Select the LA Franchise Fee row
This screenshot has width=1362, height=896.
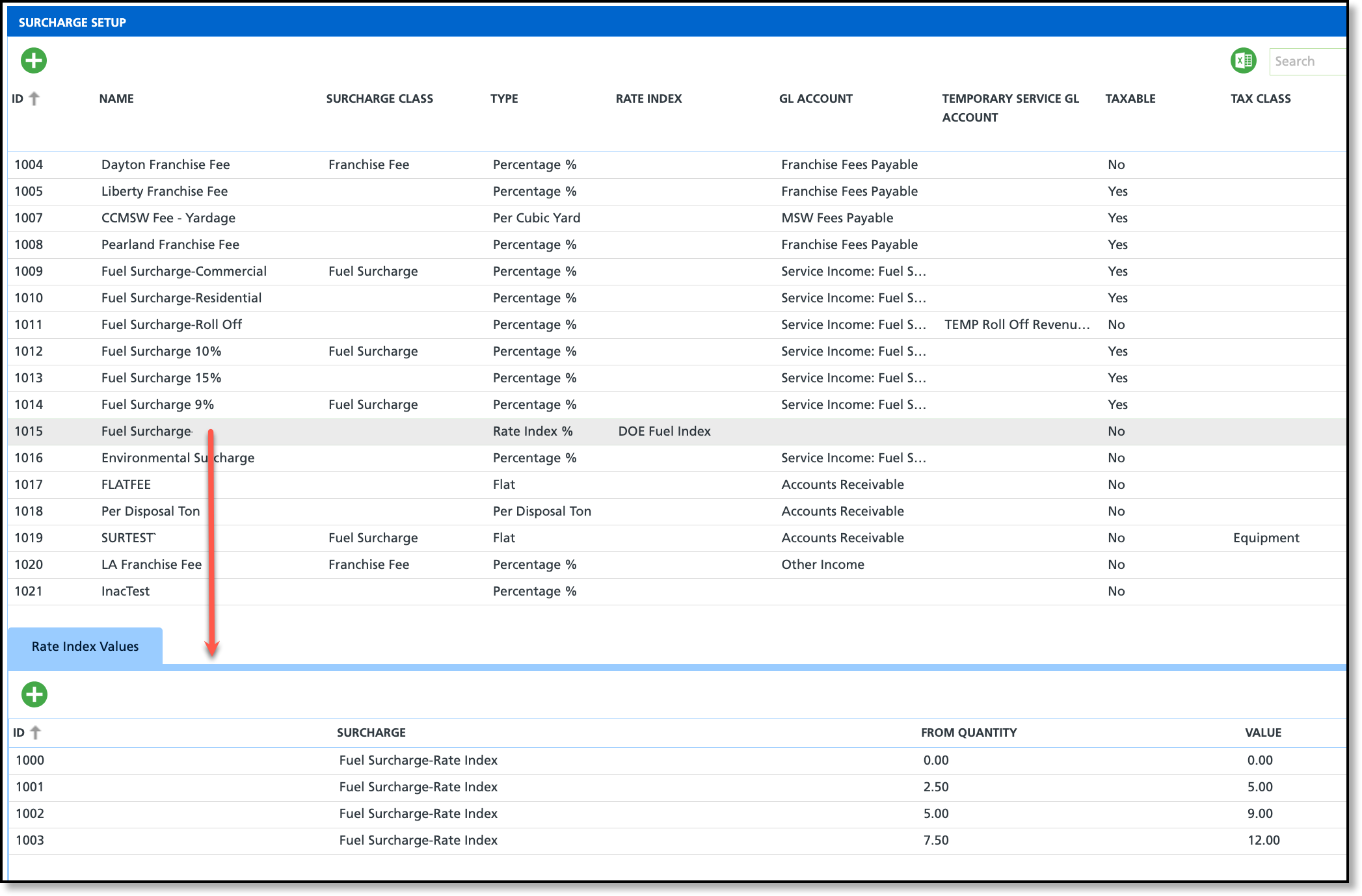[151, 564]
